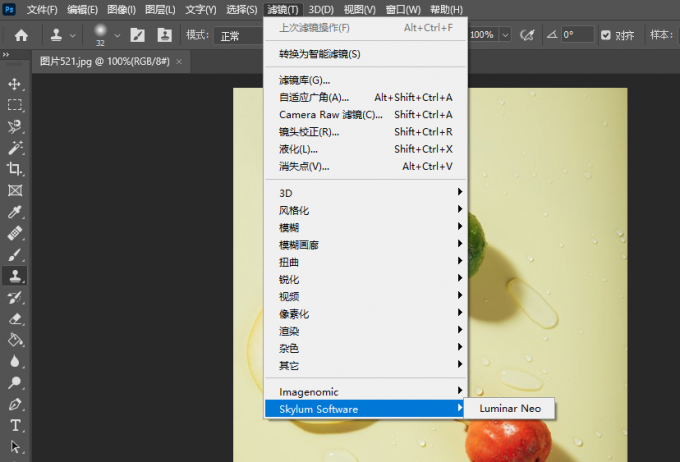Open the 模式 blend mode dropdown
Image resolution: width=680 pixels, height=462 pixels.
pos(239,36)
